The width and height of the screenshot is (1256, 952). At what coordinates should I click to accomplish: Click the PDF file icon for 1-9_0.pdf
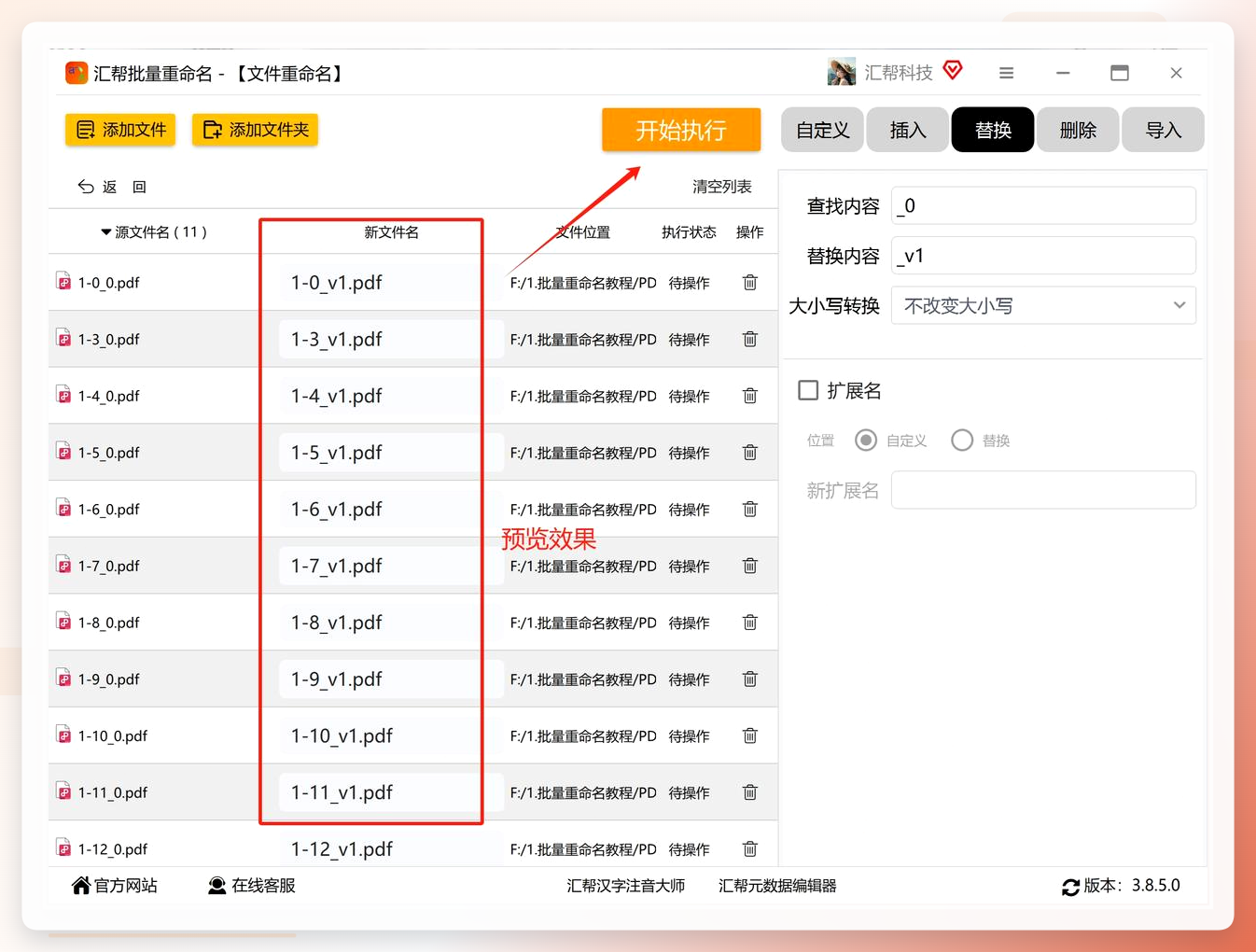click(x=63, y=678)
